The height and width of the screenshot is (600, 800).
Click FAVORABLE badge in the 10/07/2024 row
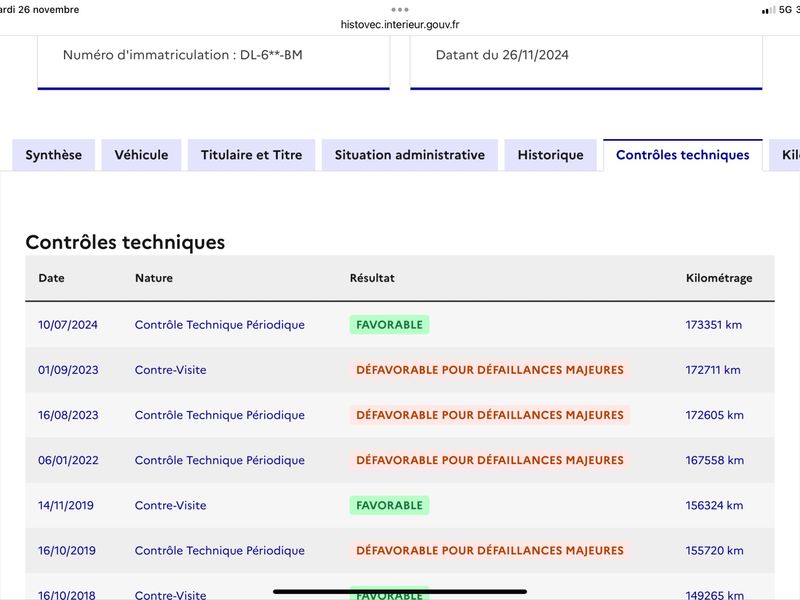coord(389,325)
